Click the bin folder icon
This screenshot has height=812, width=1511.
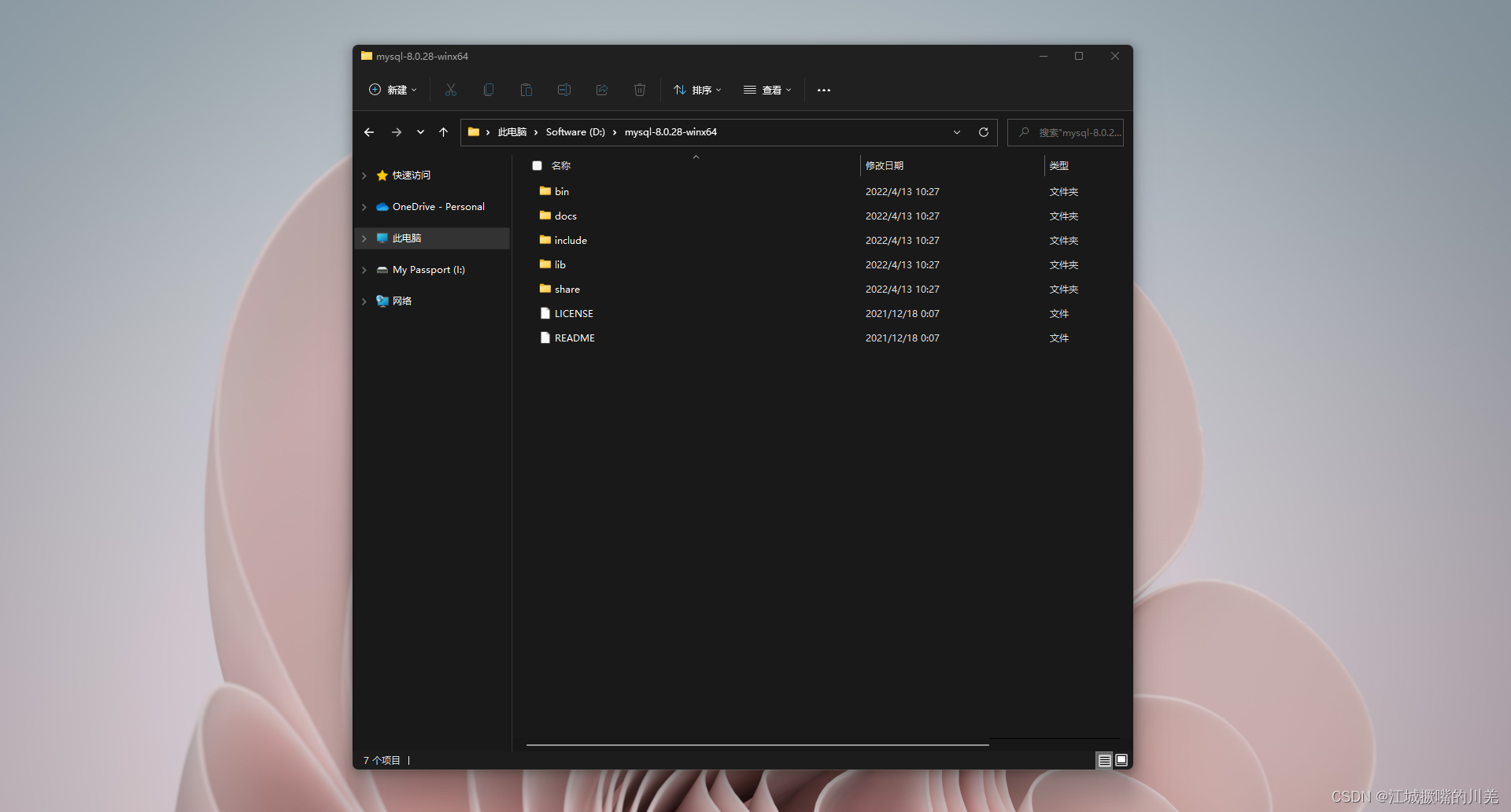click(x=545, y=191)
